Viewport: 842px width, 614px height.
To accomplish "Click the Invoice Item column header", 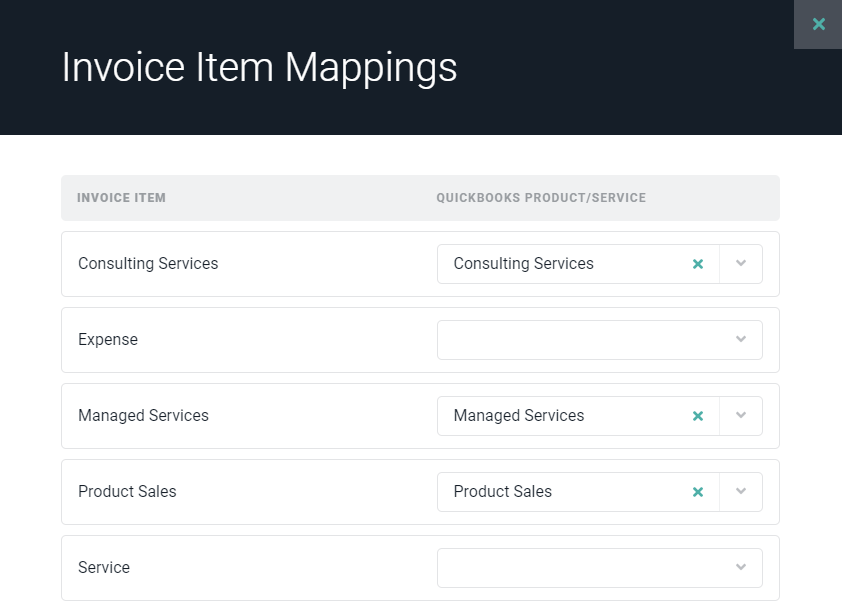I will (x=121, y=198).
